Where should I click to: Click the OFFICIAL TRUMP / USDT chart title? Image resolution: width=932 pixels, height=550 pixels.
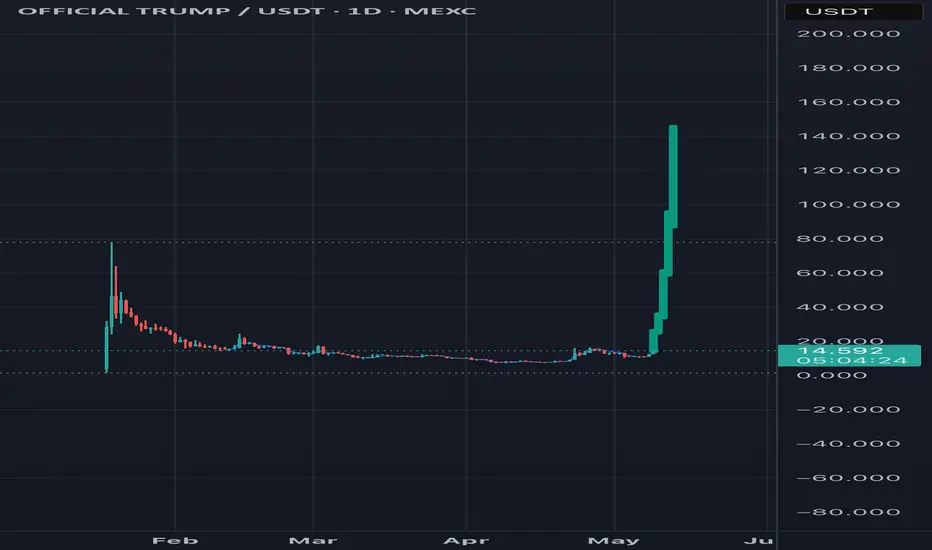(247, 11)
